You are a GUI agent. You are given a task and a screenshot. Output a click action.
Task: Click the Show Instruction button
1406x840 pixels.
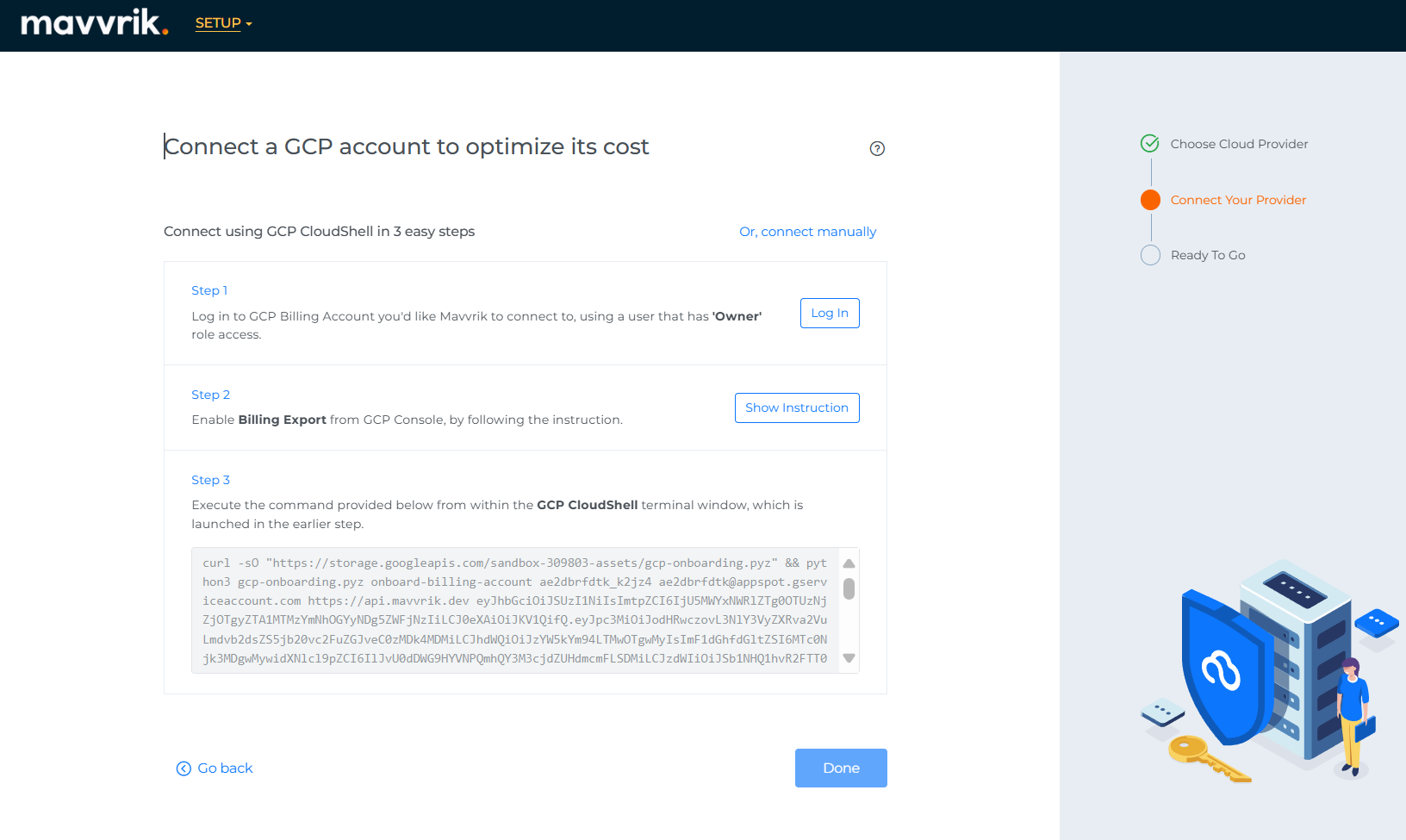[x=797, y=408]
